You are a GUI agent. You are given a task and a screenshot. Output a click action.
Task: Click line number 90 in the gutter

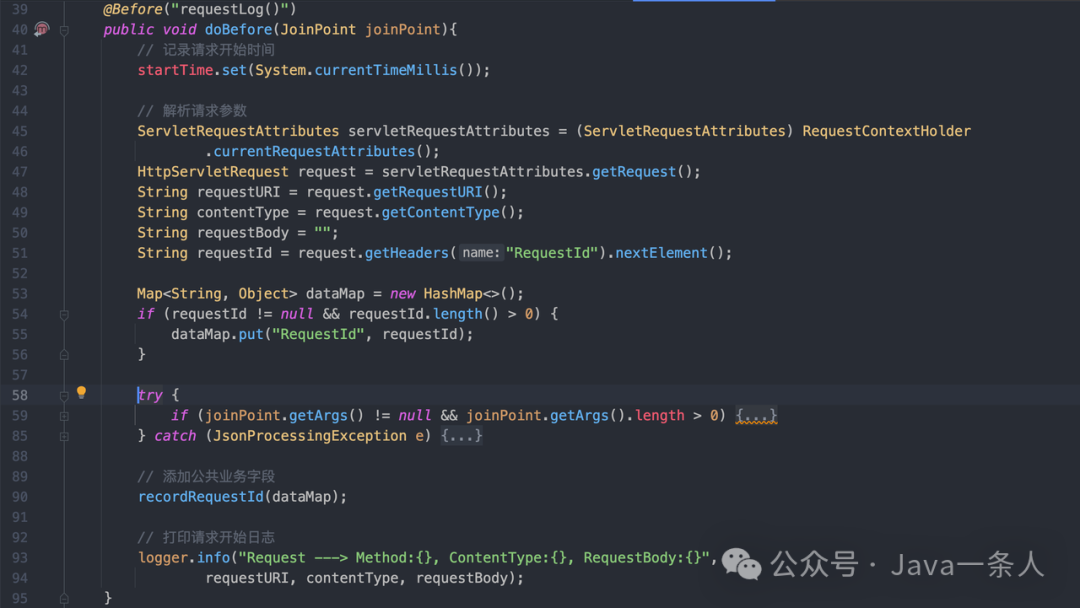click(20, 496)
